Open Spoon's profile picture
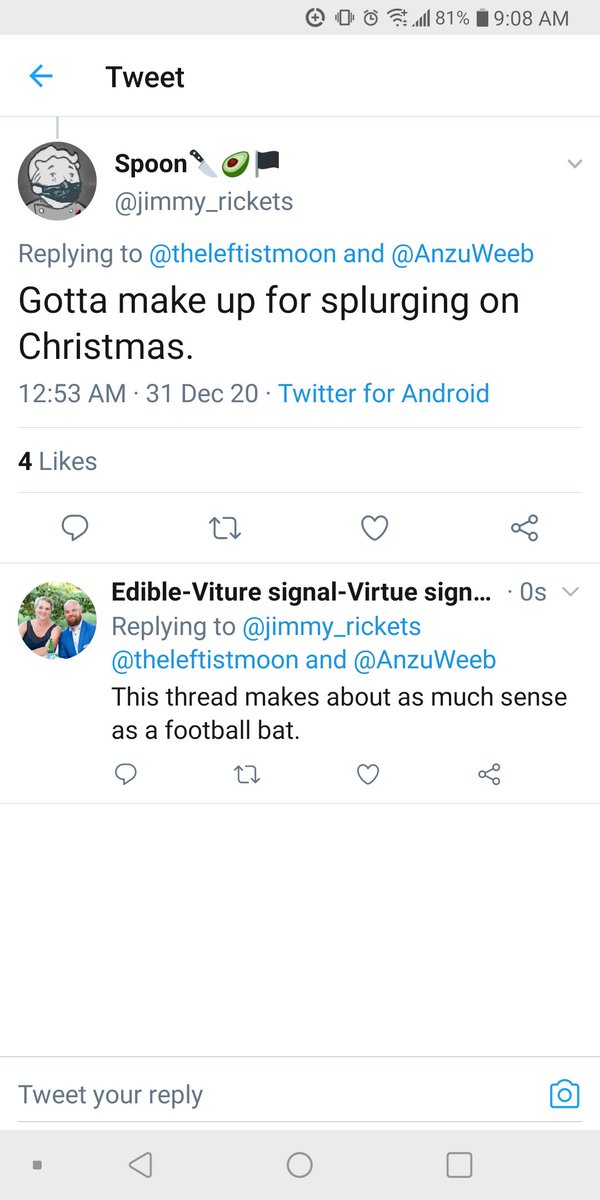 58,181
